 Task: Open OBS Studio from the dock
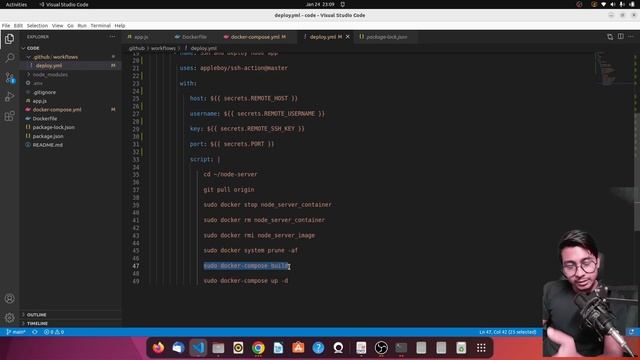click(x=381, y=348)
